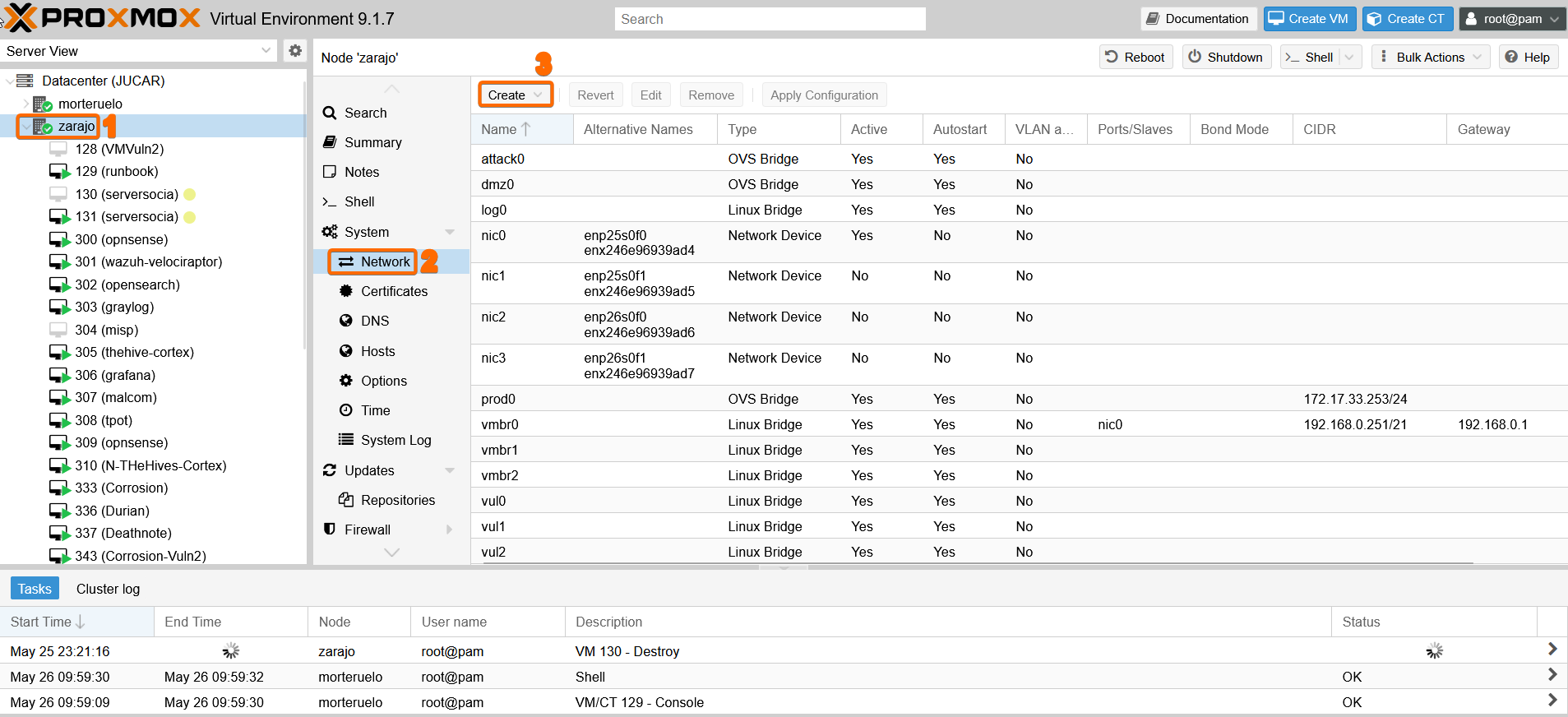Viewport: 1568px width, 717px height.
Task: Collapse the System submenu arrow
Action: (x=450, y=232)
